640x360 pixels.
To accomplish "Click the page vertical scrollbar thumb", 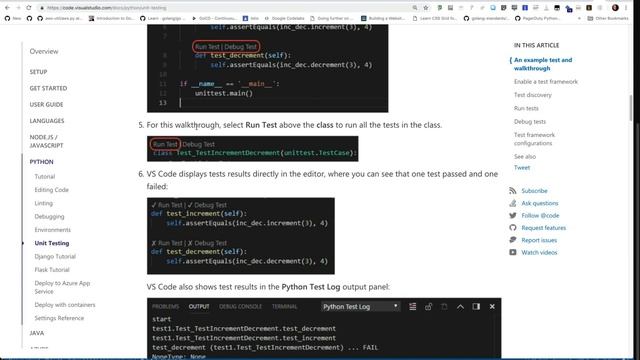I will tap(631, 107).
